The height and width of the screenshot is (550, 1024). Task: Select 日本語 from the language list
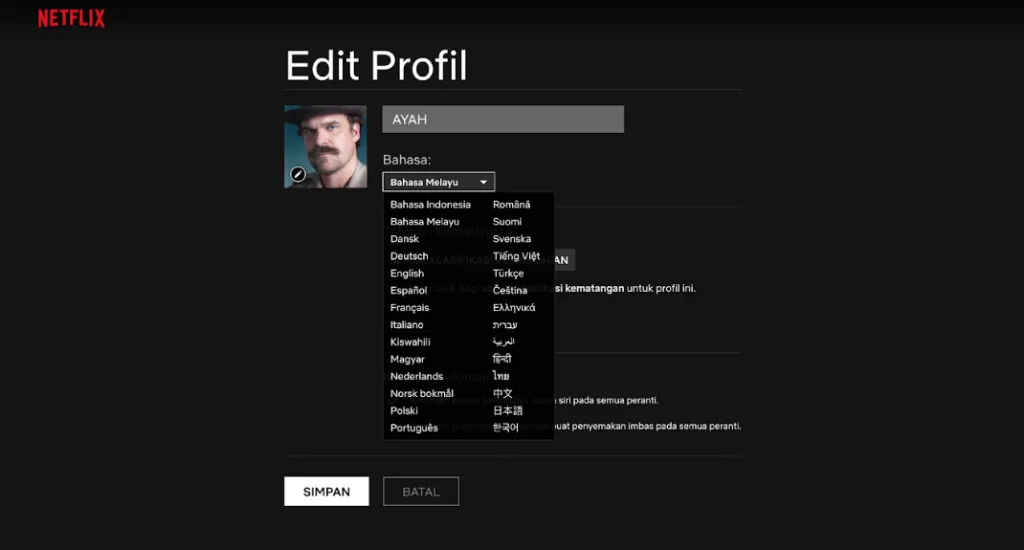pos(508,410)
